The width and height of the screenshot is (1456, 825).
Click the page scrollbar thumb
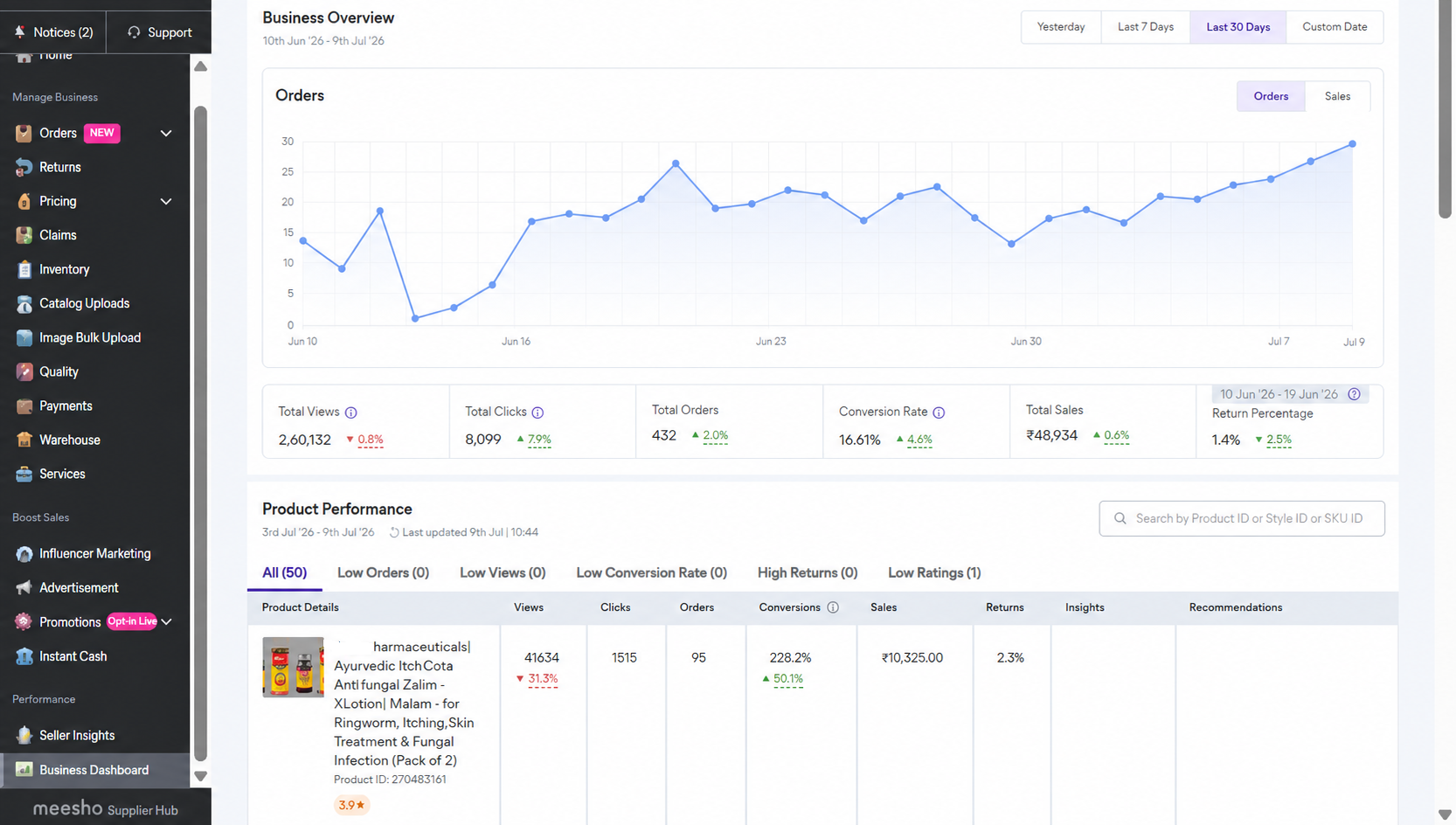coord(1445,109)
